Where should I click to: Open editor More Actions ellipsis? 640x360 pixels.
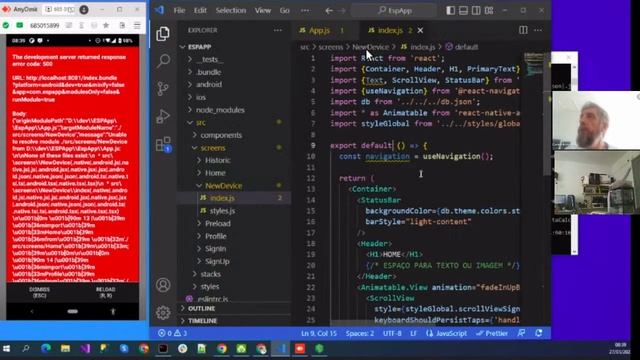click(x=538, y=30)
